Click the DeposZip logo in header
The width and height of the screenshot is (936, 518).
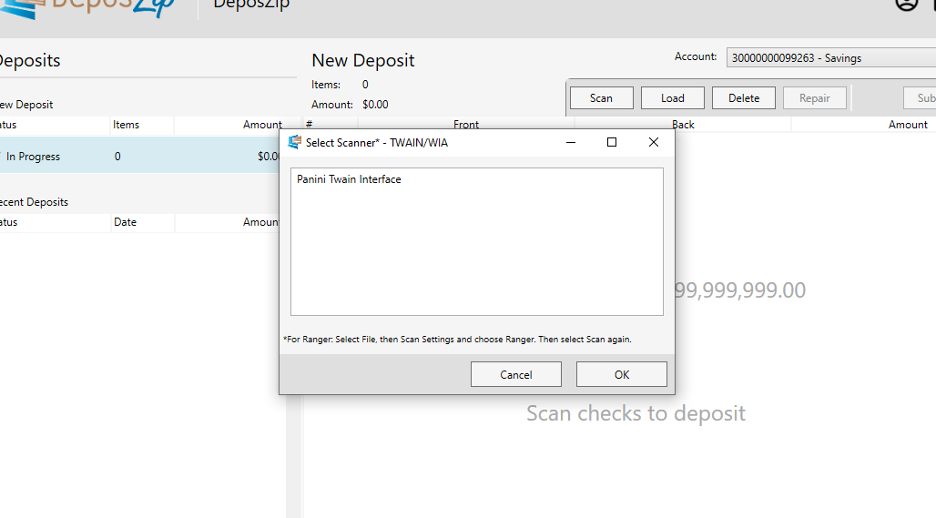point(88,6)
